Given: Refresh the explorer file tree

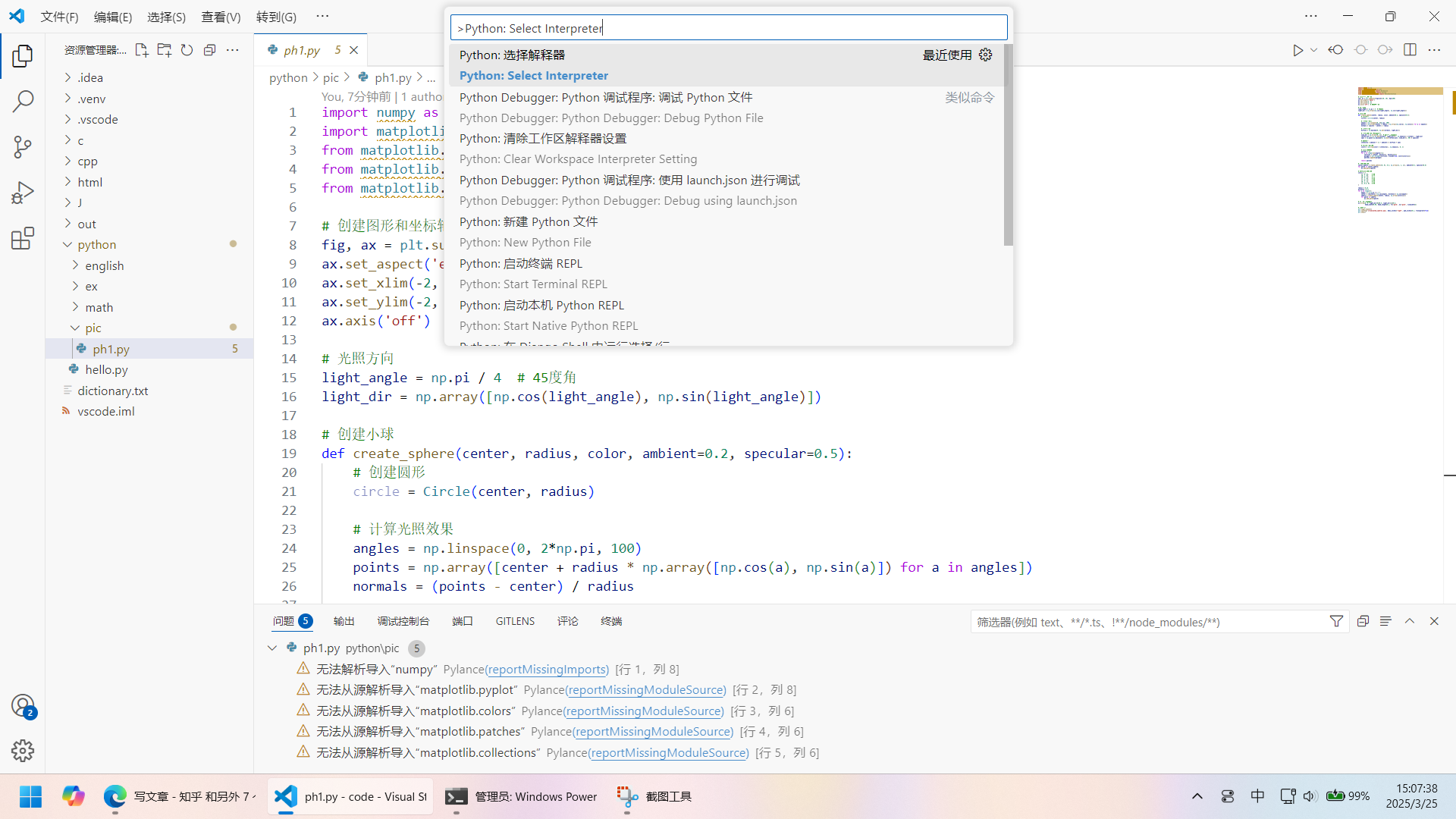Looking at the screenshot, I should [x=187, y=50].
